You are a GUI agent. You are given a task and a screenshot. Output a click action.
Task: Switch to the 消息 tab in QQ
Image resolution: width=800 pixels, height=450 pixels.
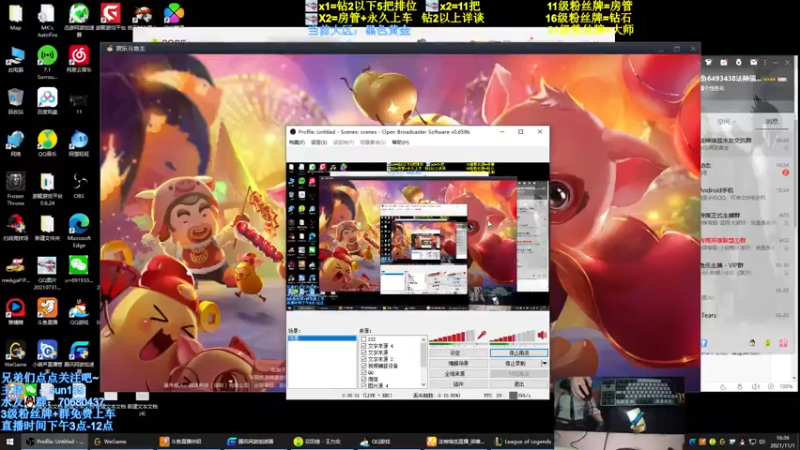[x=771, y=121]
